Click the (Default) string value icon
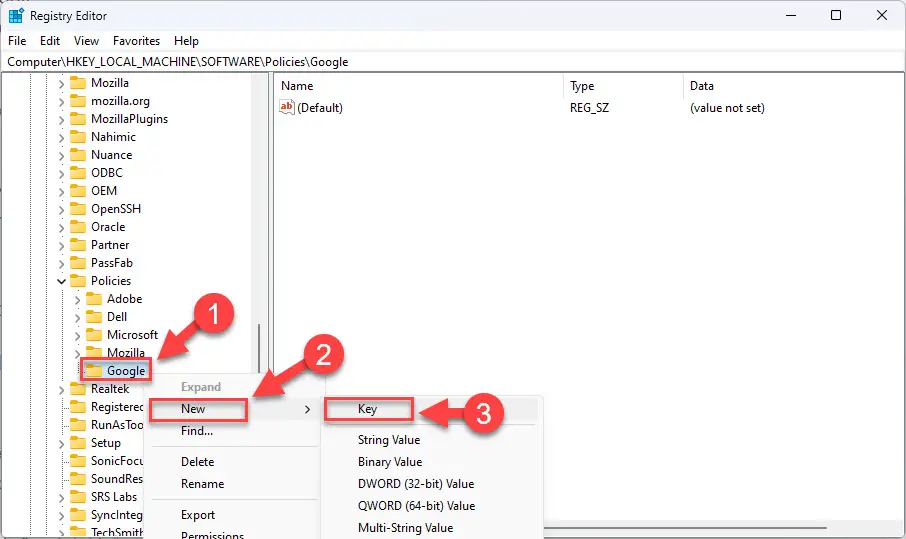Screen dimensions: 906x539 [x=287, y=107]
